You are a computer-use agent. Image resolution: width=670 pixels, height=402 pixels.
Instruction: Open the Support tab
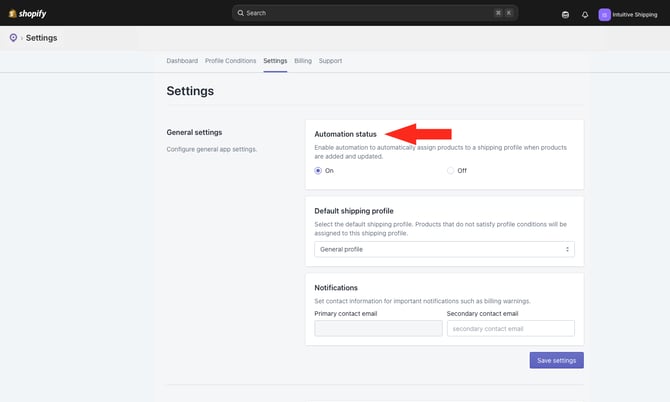click(330, 61)
